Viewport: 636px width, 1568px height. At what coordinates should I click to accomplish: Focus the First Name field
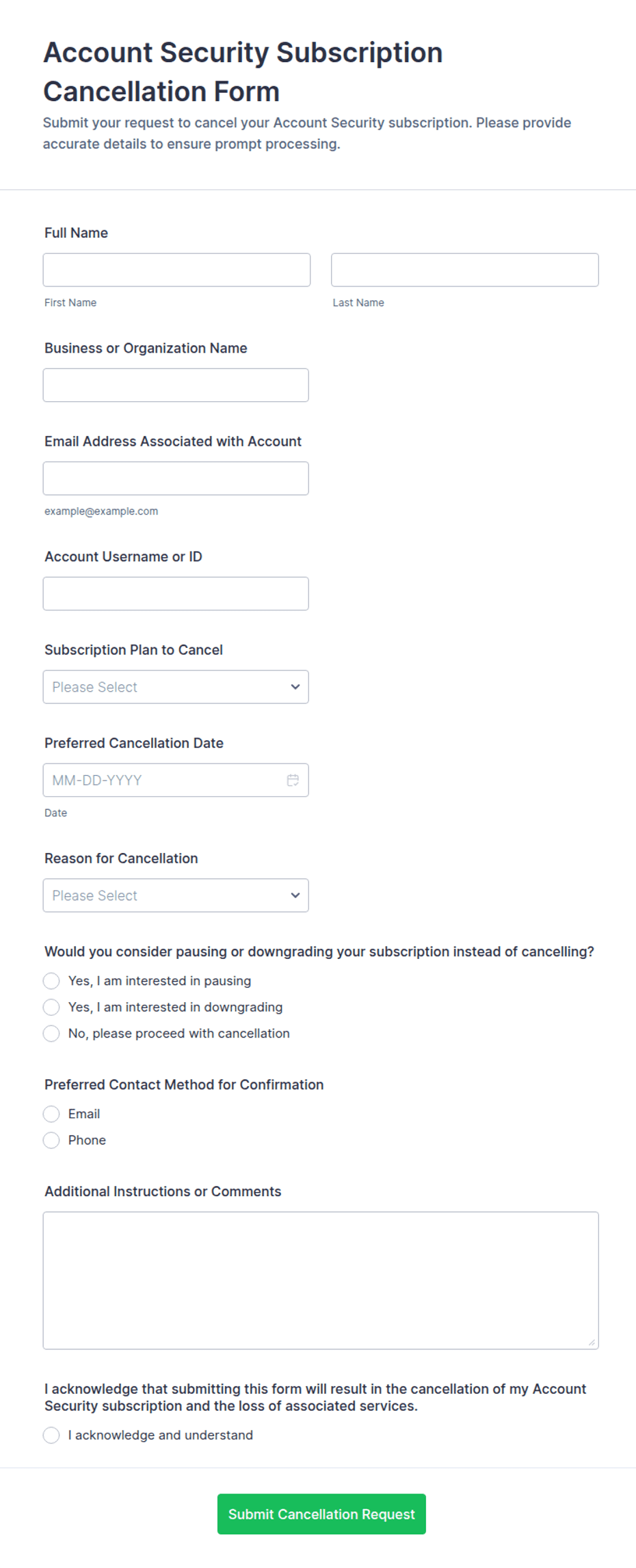176,270
